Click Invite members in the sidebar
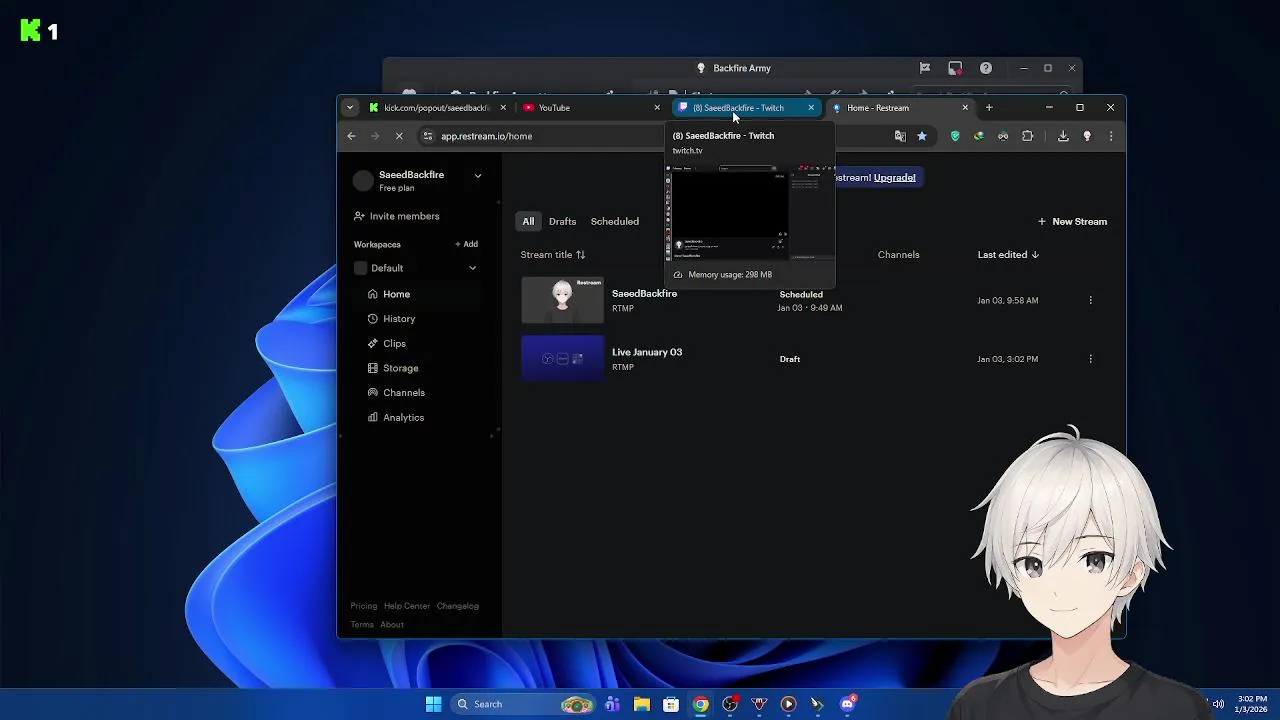 396,216
